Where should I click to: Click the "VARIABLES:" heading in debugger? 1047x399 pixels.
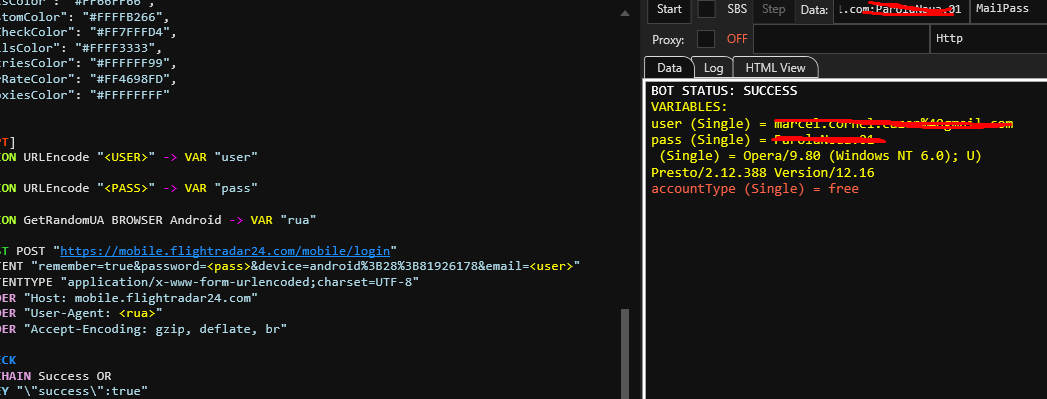click(688, 107)
